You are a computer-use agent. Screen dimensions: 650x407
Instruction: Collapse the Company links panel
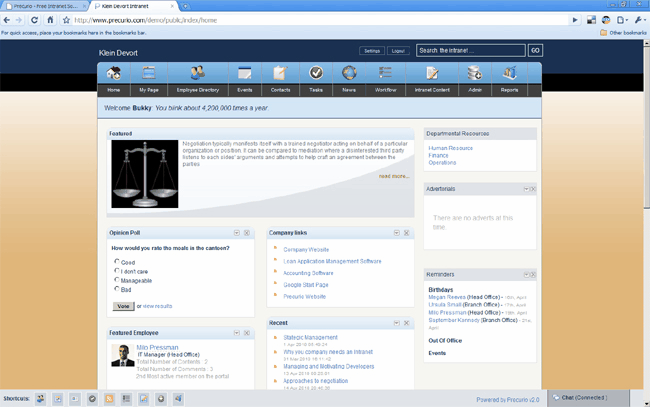(396, 233)
